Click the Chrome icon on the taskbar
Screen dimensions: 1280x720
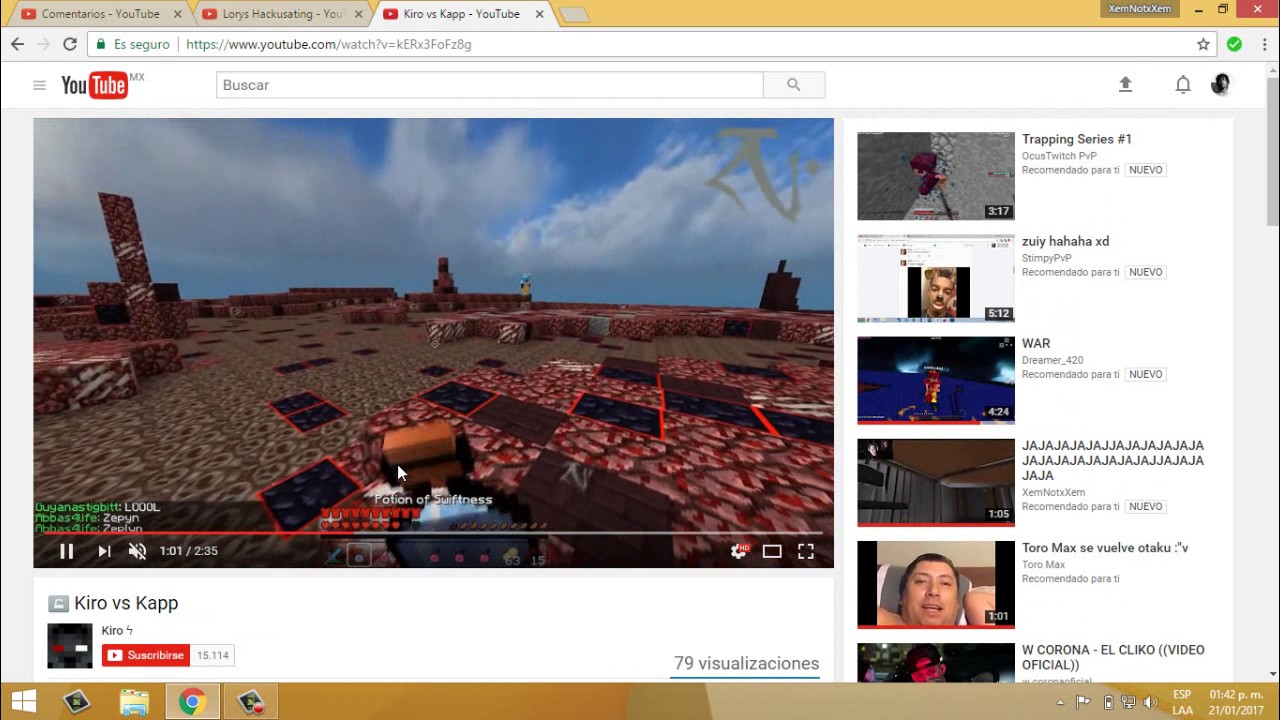coord(192,702)
